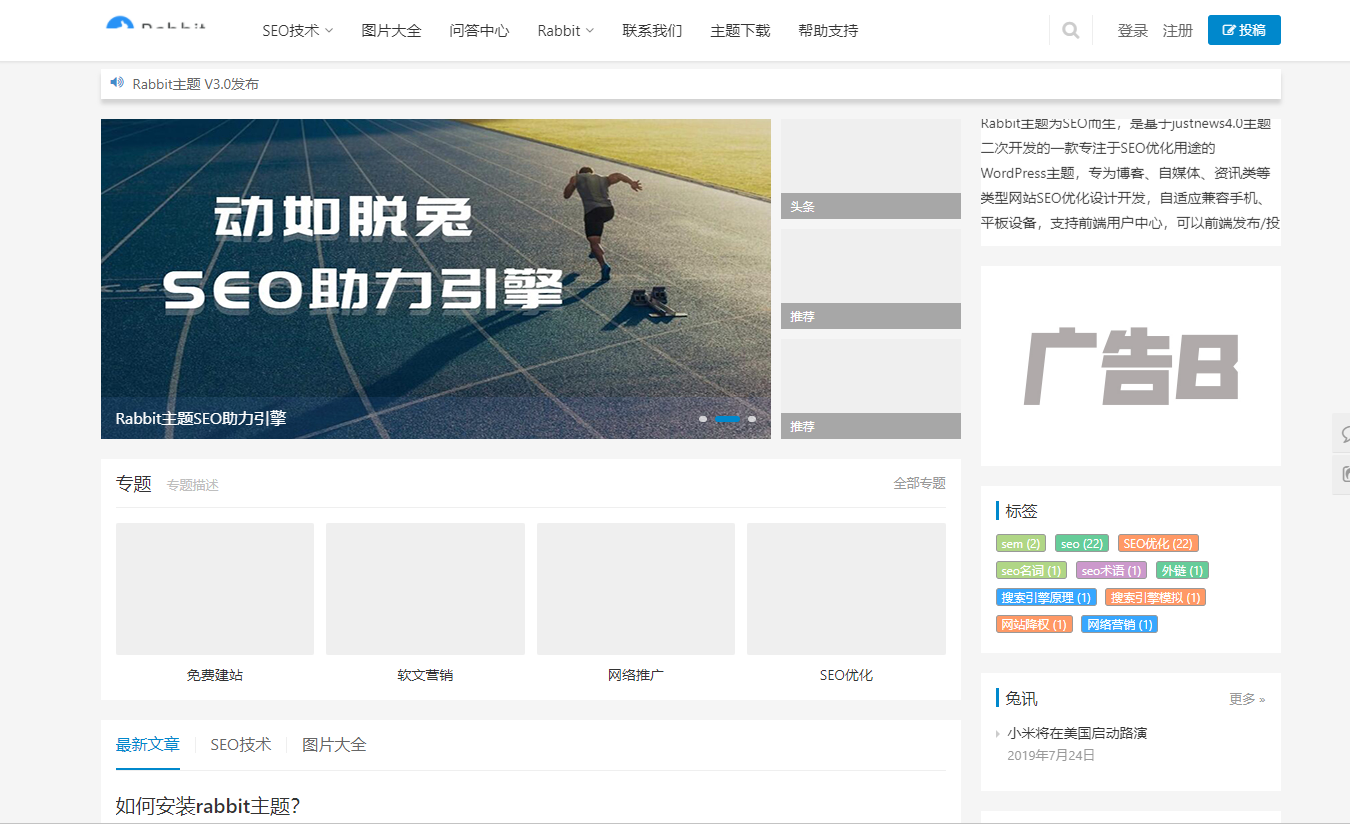Screen dimensions: 1350x824
Task: Open 联系我们 page
Action: tap(652, 31)
